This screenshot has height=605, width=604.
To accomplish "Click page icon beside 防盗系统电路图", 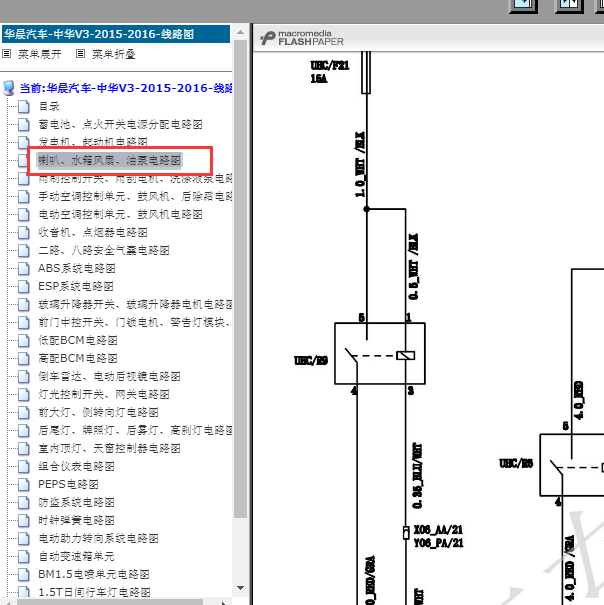I will 24,502.
